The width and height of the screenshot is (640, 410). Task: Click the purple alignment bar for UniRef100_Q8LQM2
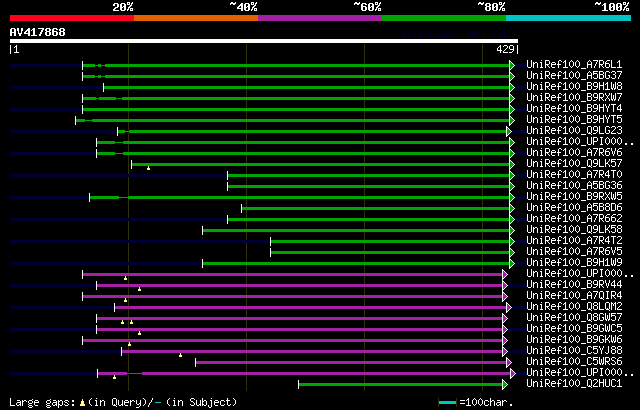(310, 307)
